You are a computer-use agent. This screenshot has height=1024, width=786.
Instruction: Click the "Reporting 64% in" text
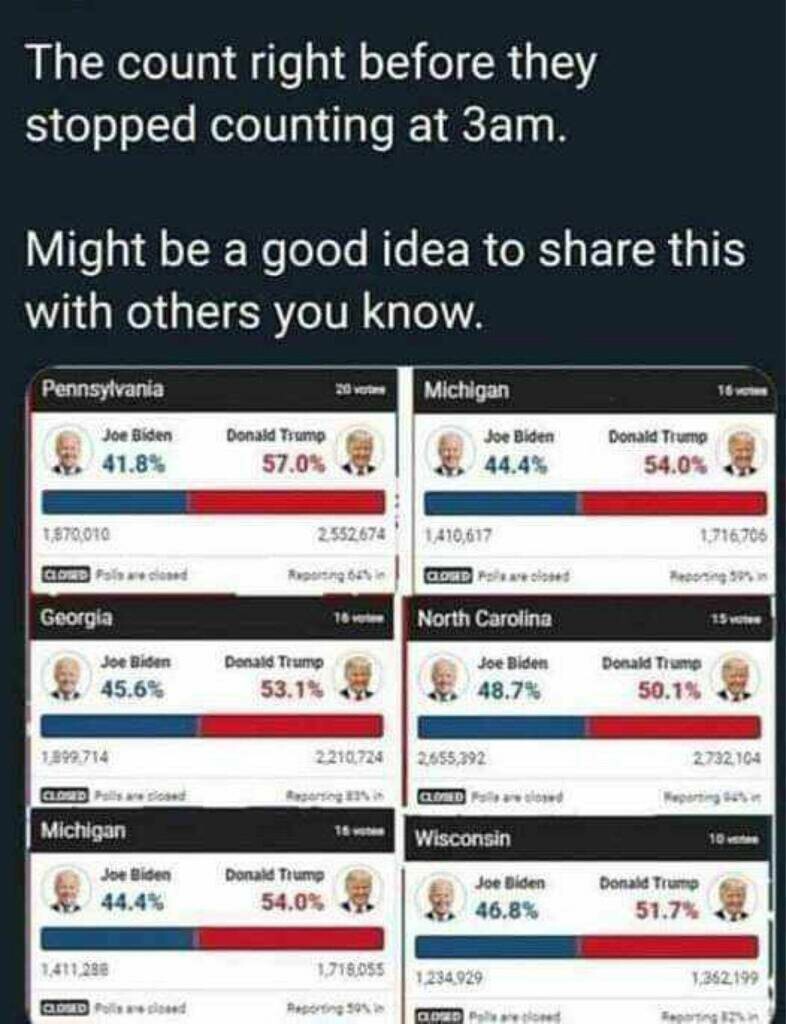(342, 574)
